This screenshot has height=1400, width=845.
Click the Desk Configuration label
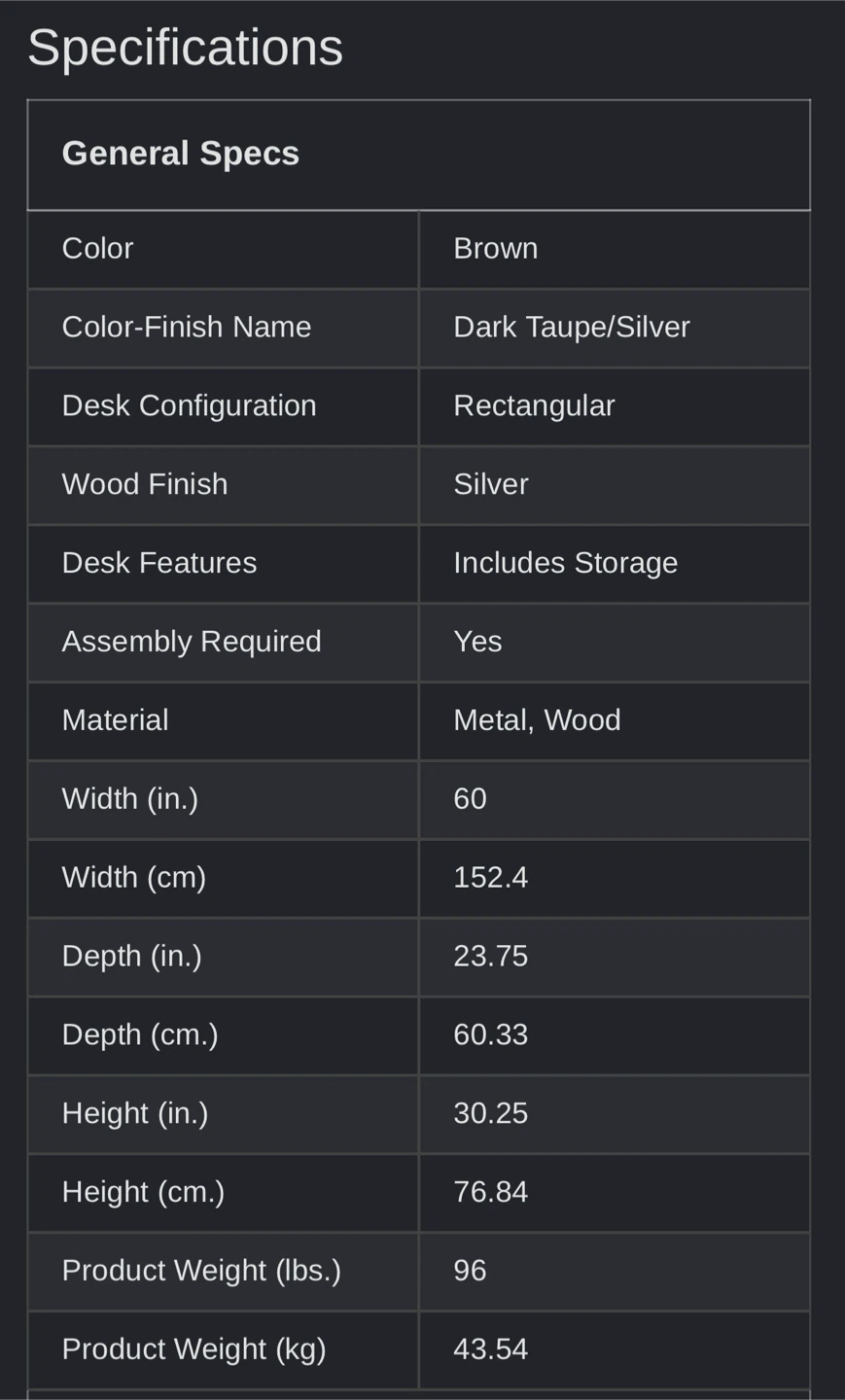click(190, 405)
